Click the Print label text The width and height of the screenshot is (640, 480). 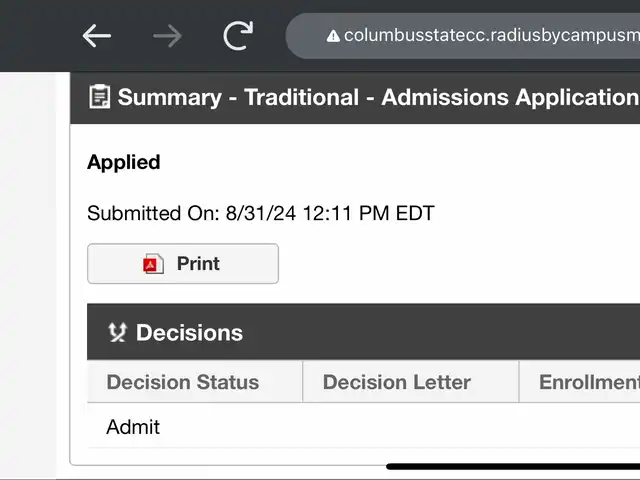pos(198,264)
